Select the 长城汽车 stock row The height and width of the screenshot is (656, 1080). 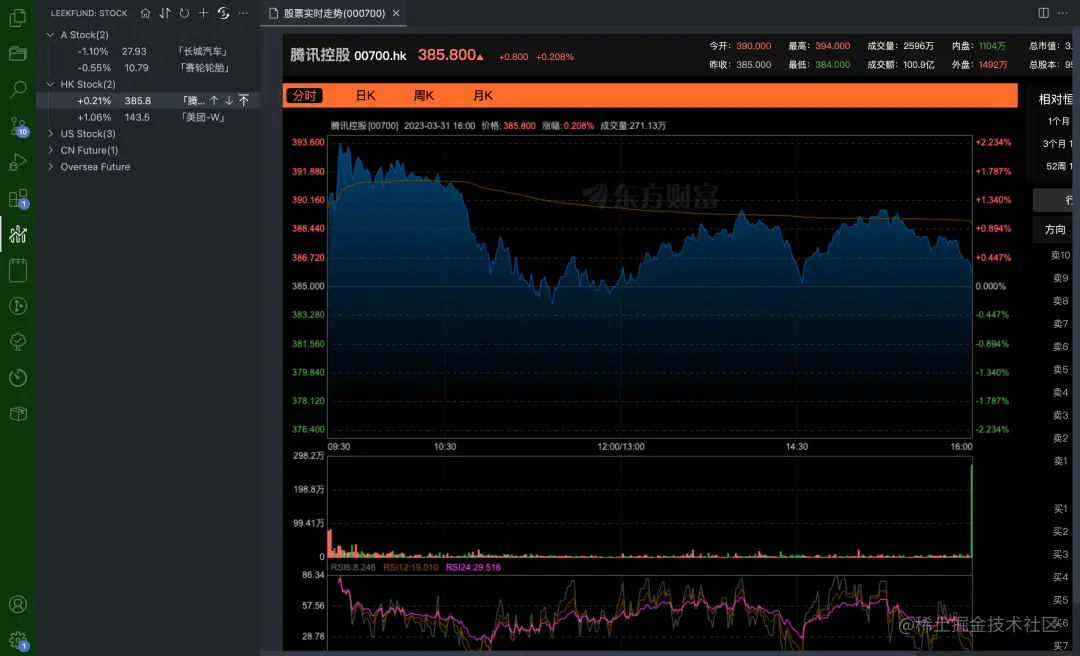coord(148,51)
